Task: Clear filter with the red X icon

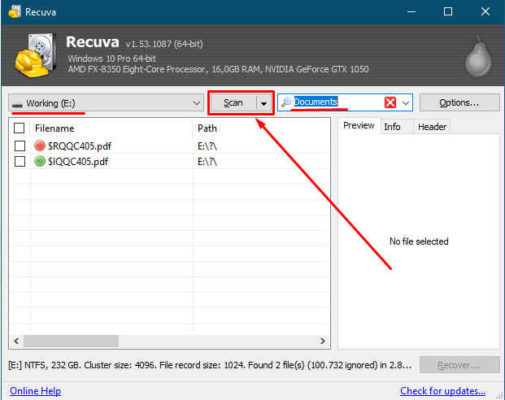Action: click(x=390, y=102)
